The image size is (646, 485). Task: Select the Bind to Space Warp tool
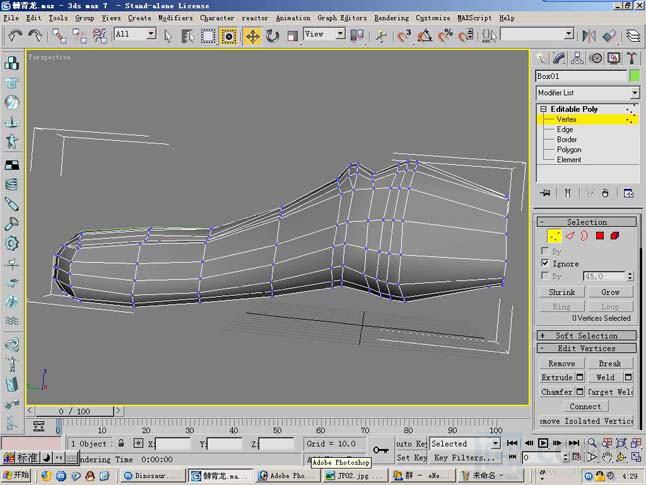tap(99, 36)
